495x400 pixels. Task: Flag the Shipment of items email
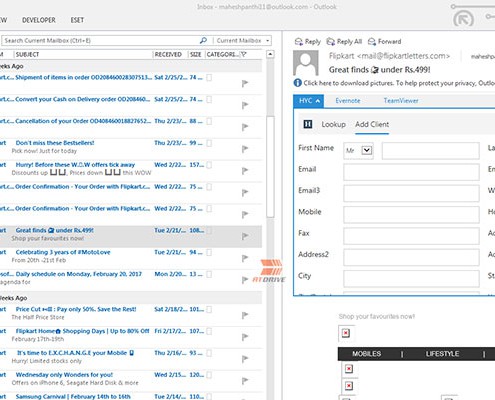(245, 83)
